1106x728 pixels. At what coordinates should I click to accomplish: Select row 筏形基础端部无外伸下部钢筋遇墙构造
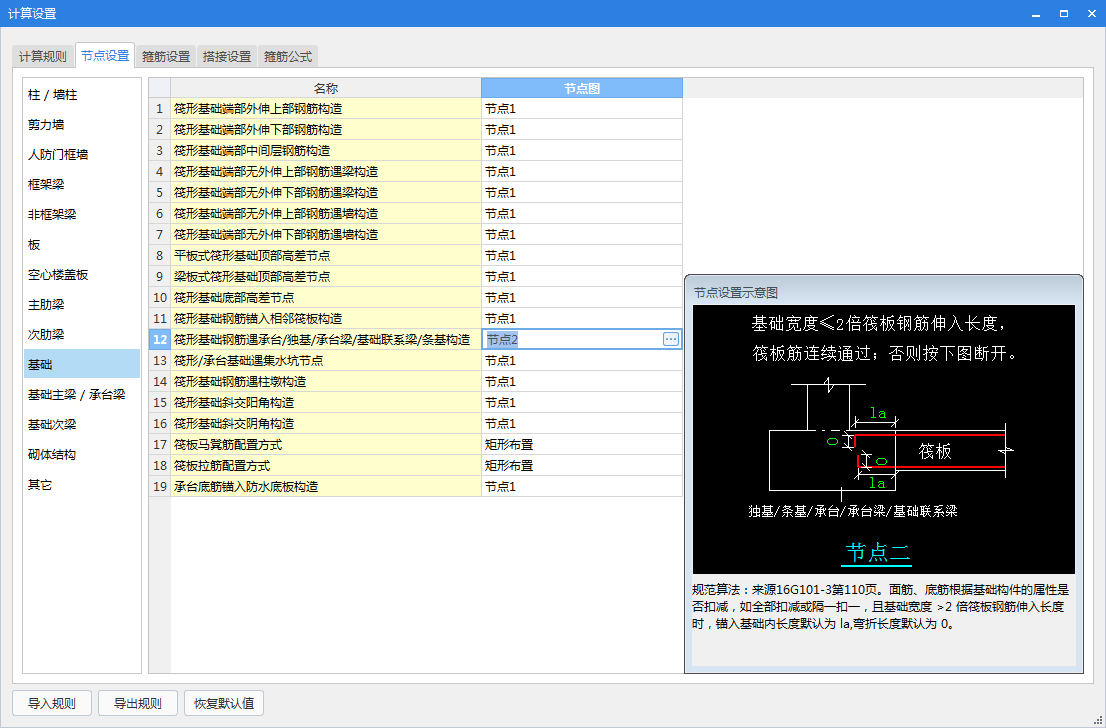326,234
